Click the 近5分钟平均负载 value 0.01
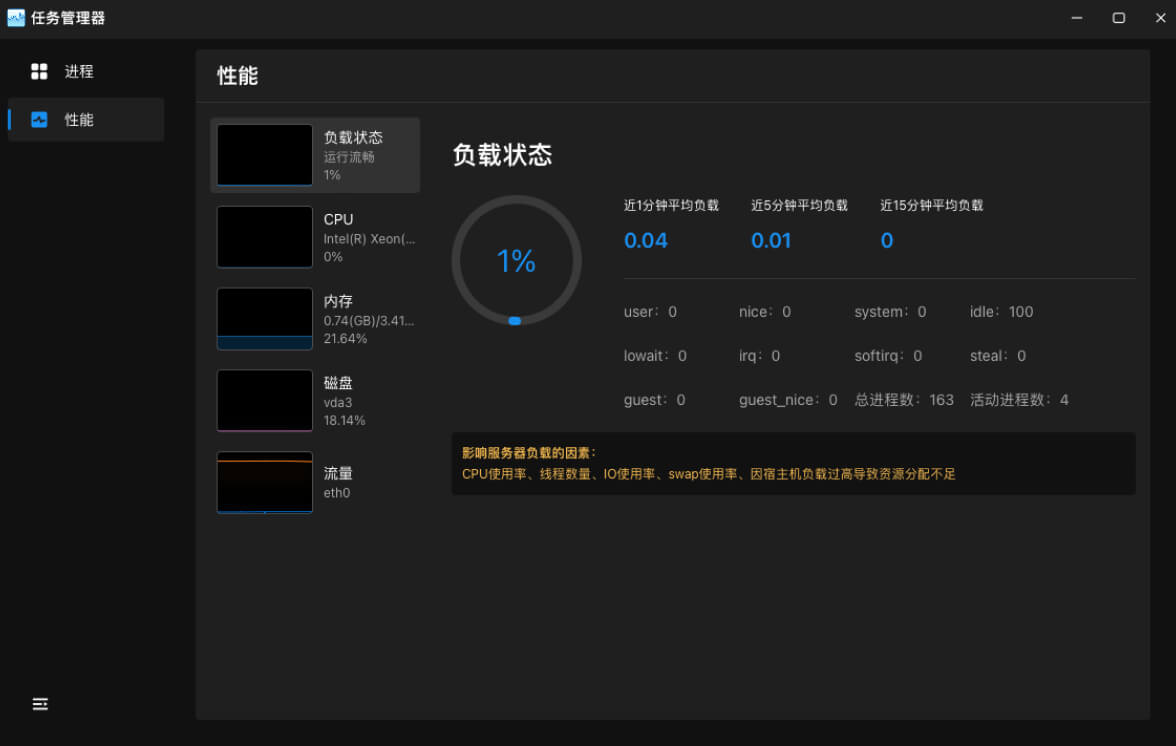The height and width of the screenshot is (746, 1176). point(771,241)
